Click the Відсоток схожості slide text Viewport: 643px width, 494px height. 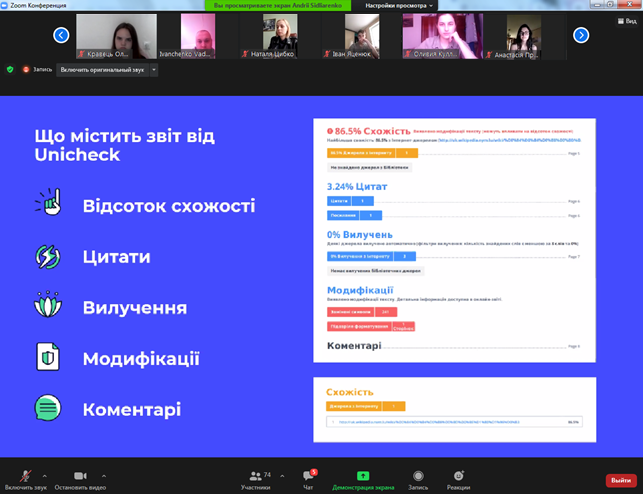click(x=169, y=205)
